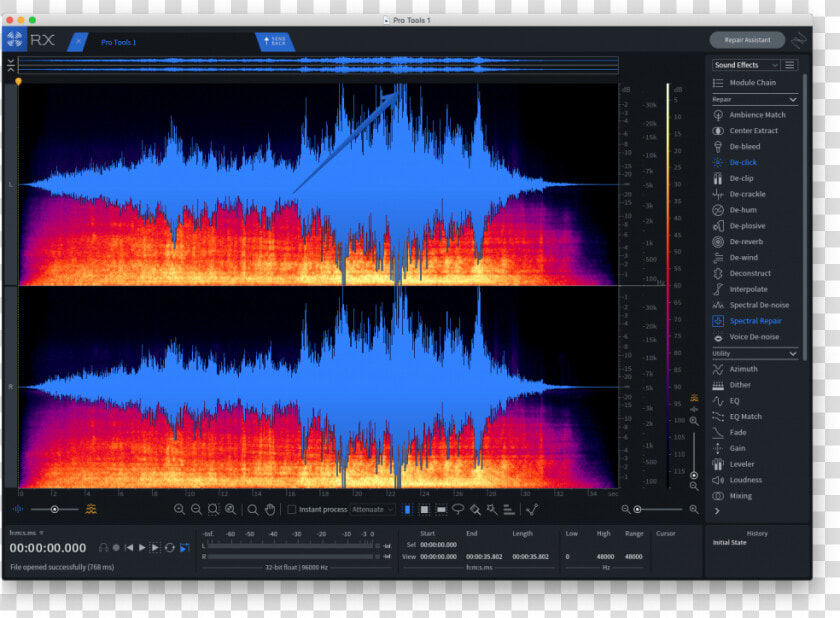Image resolution: width=840 pixels, height=618 pixels.
Task: Click zoom in time icon in toolbar
Action: [x=179, y=509]
